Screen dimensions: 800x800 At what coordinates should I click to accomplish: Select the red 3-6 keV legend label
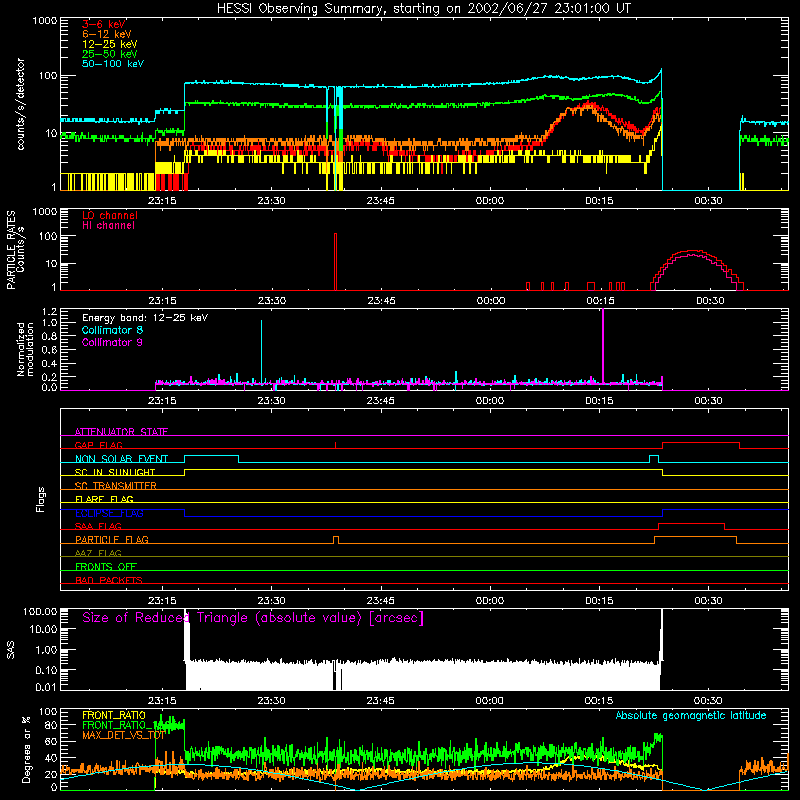pos(104,24)
